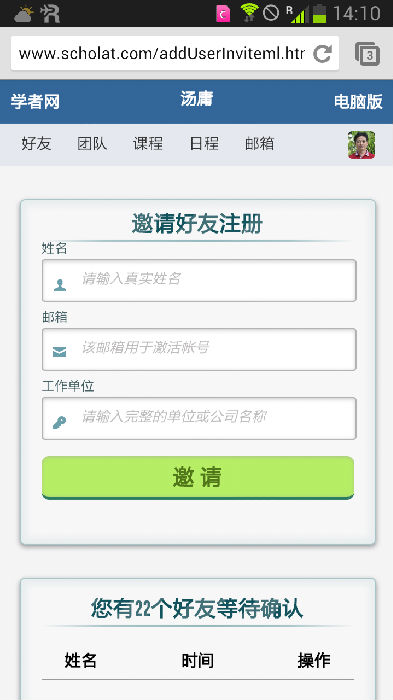Image resolution: width=393 pixels, height=700 pixels.
Task: Tap the key icon in workplace field
Action: [x=59, y=422]
